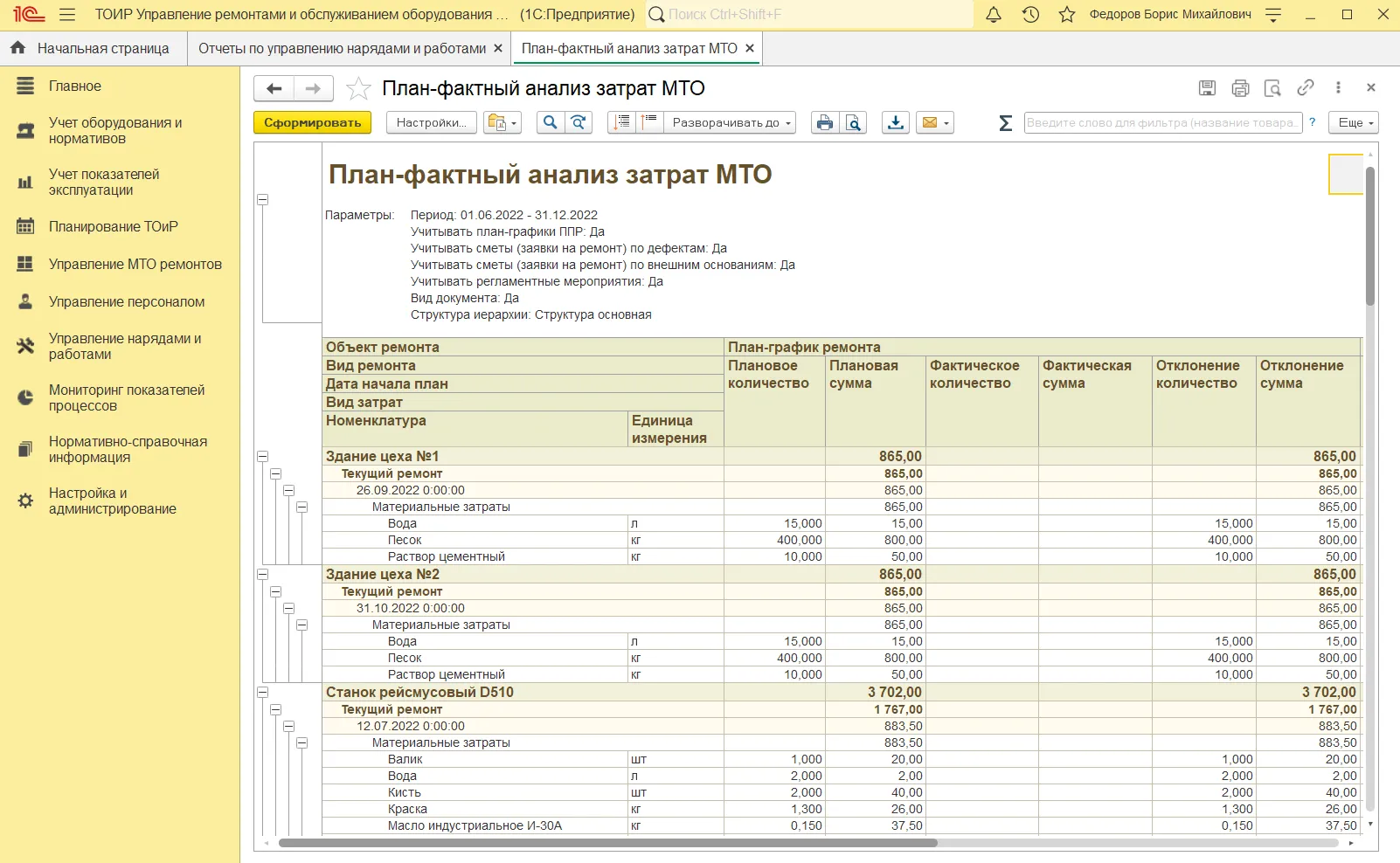Open header three-dots more menu
Screen dimensions: 1400x863
click(1338, 87)
